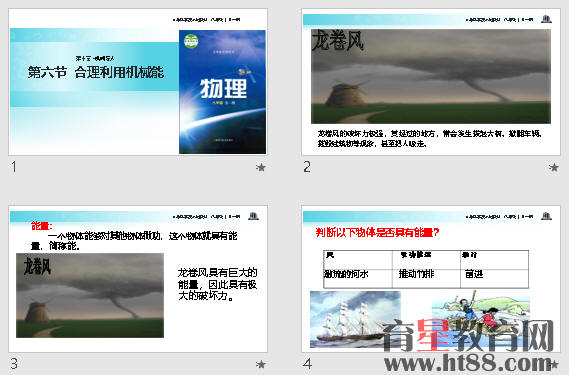Click the red 能量 label on slide 3
This screenshot has height=375, width=569.
pyautogui.click(x=42, y=226)
